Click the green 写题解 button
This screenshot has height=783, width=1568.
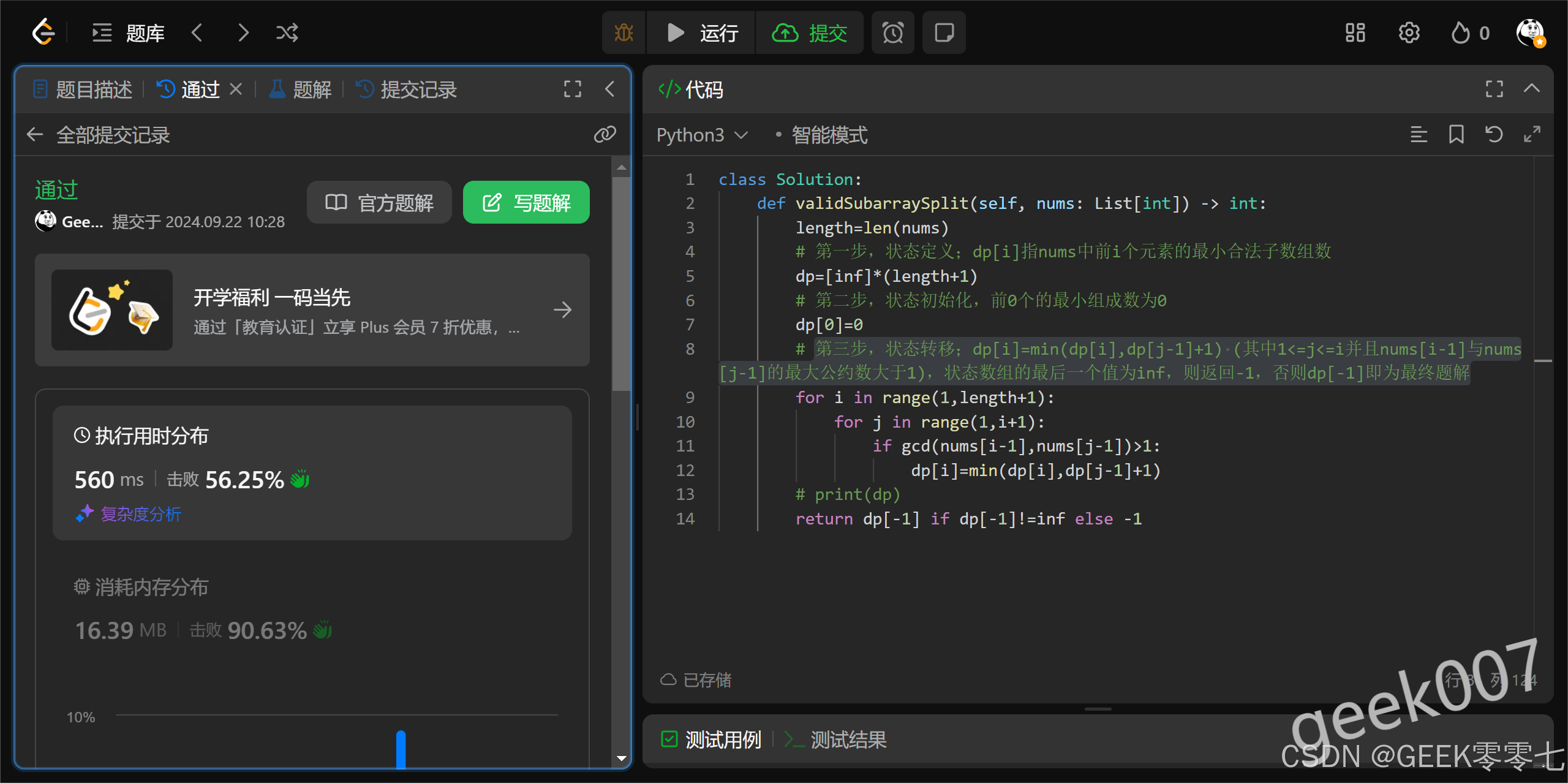pyautogui.click(x=526, y=202)
